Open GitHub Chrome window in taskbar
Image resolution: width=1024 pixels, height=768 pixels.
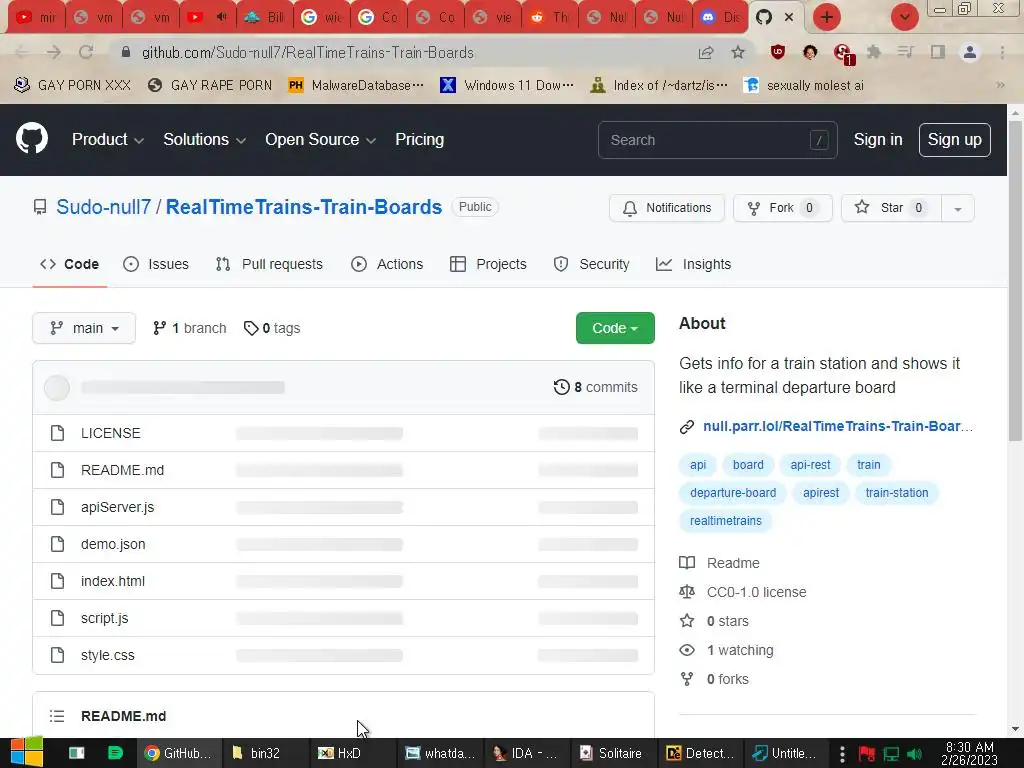point(179,753)
